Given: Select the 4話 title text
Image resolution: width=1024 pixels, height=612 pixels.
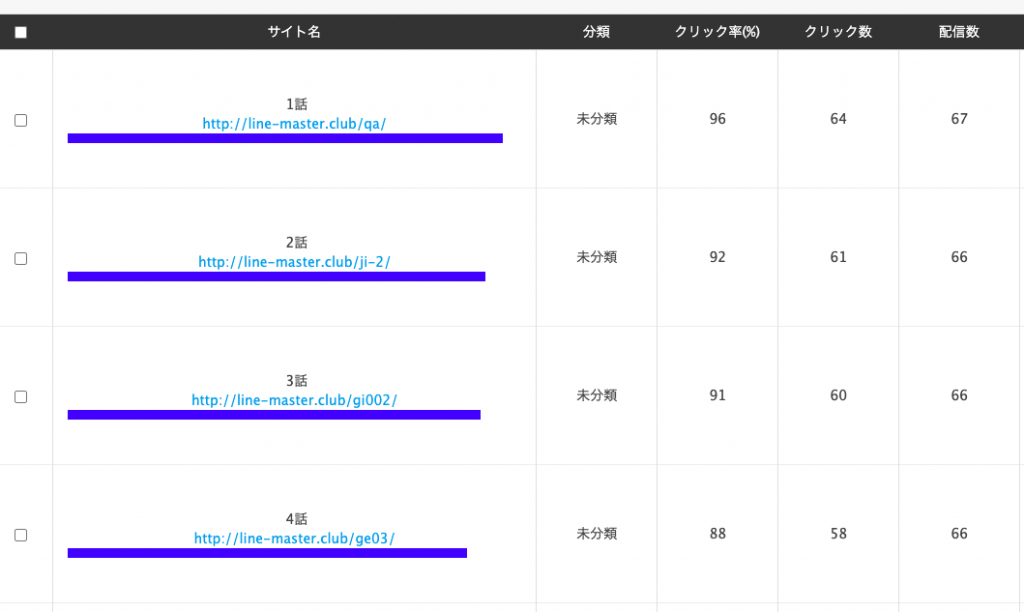Looking at the screenshot, I should [296, 519].
